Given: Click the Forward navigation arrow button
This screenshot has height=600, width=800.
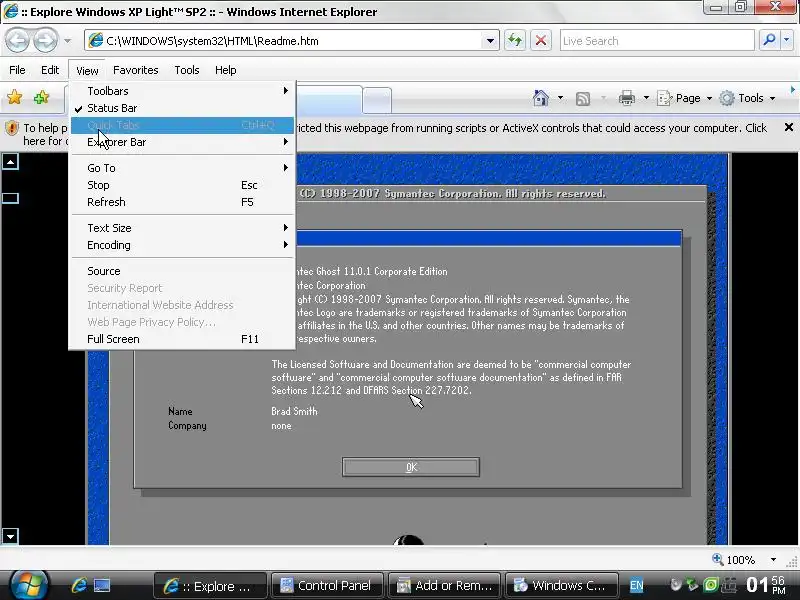Looking at the screenshot, I should point(45,41).
